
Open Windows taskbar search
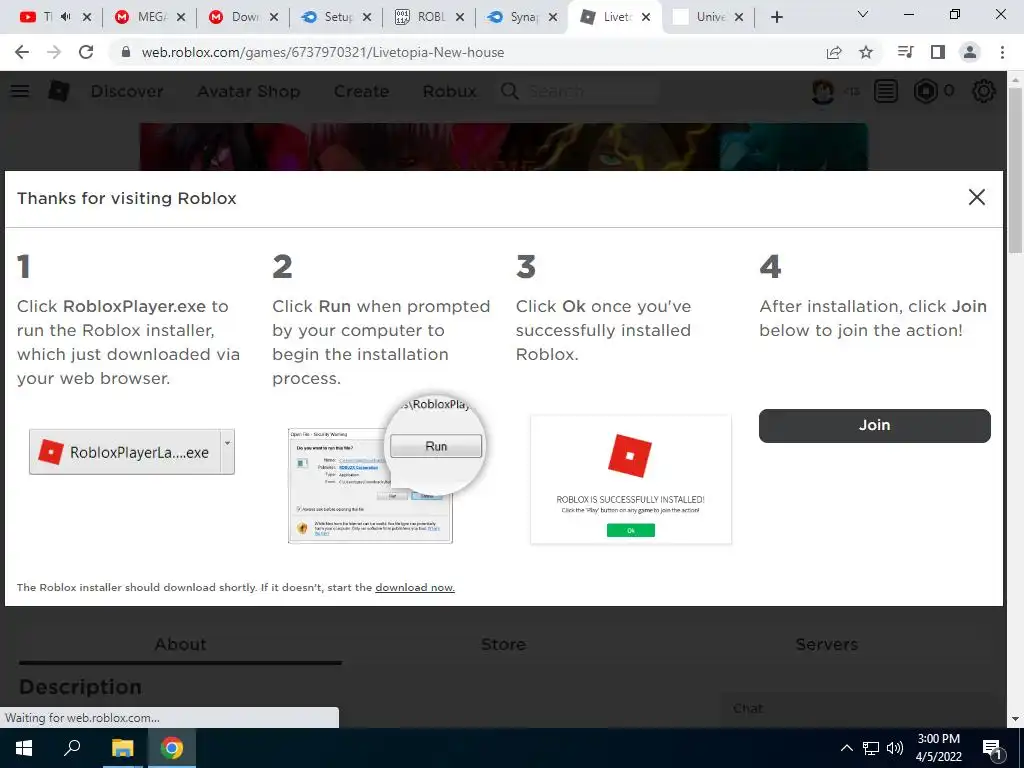pos(72,748)
